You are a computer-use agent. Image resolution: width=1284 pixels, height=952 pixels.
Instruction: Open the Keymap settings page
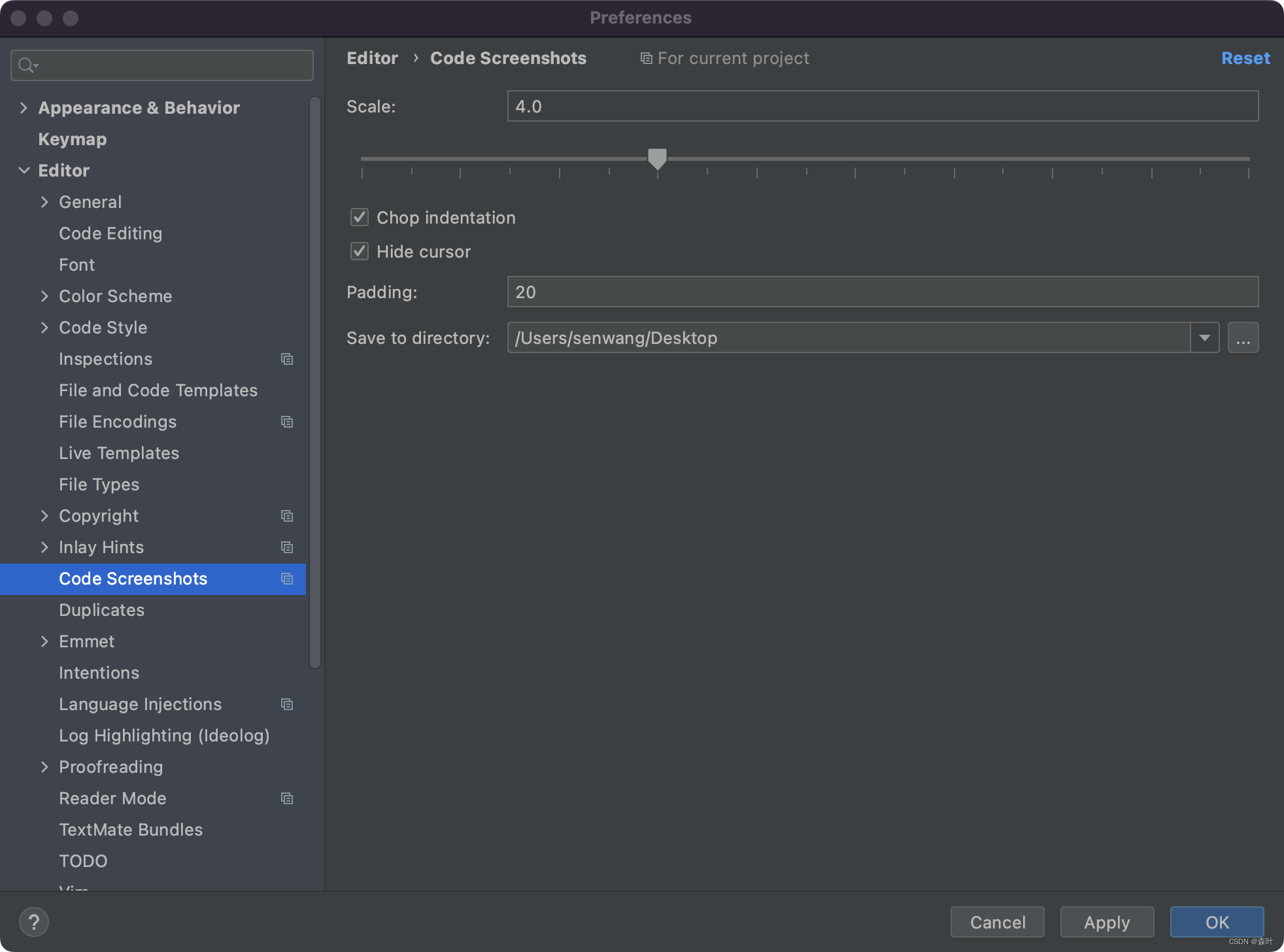point(72,139)
